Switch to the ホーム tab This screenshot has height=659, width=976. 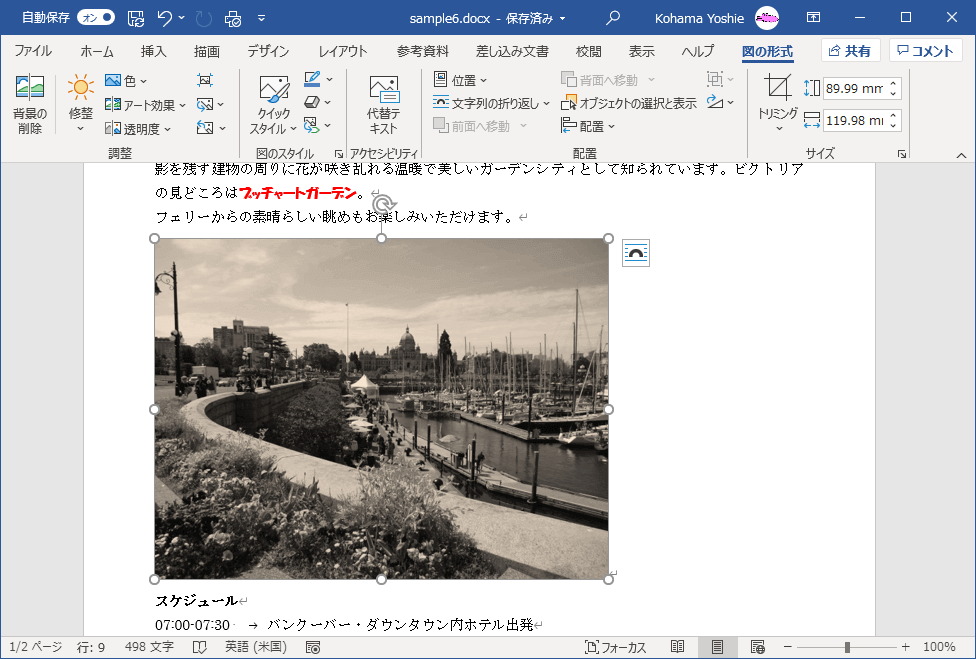pyautogui.click(x=97, y=51)
